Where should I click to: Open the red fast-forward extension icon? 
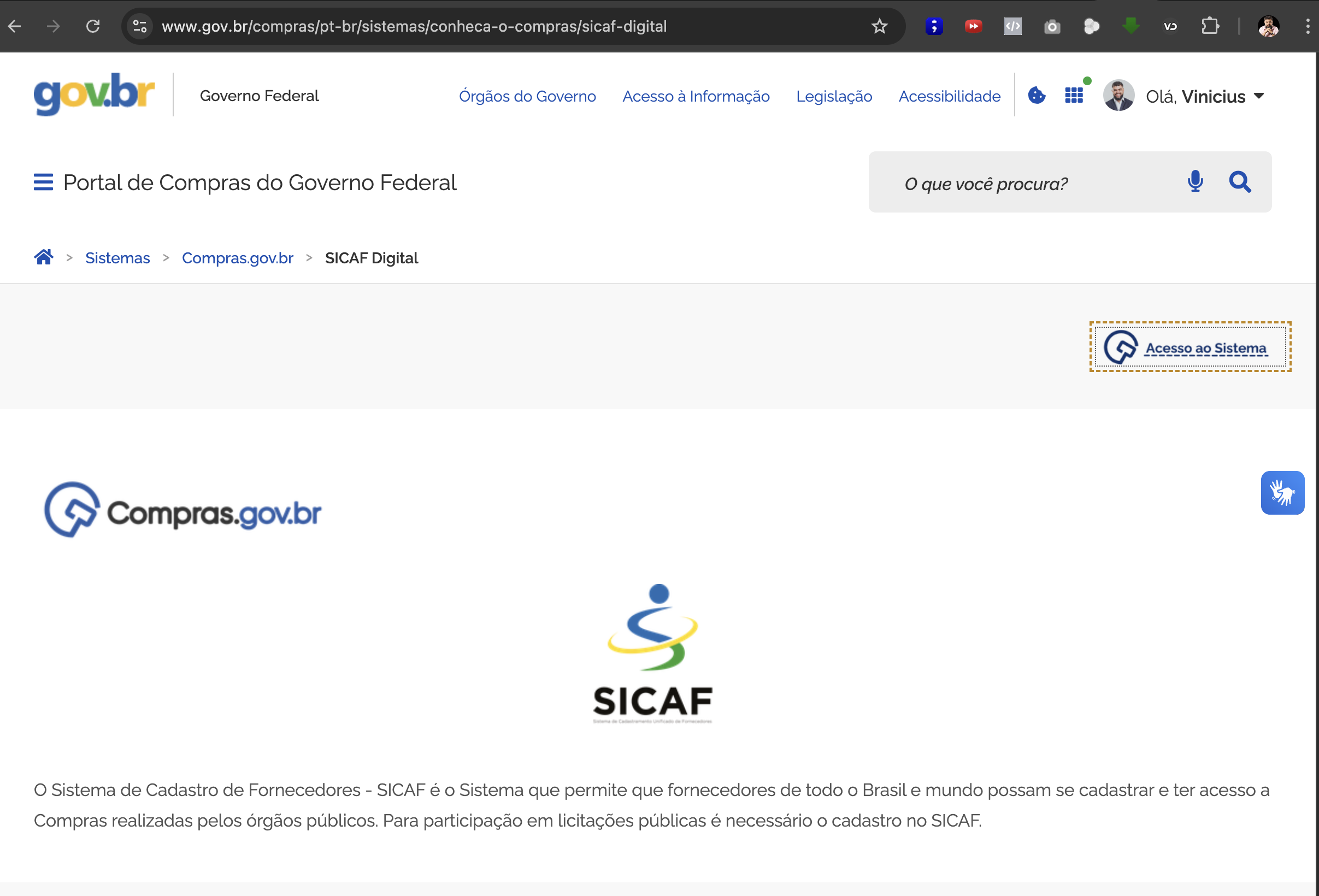point(973,26)
